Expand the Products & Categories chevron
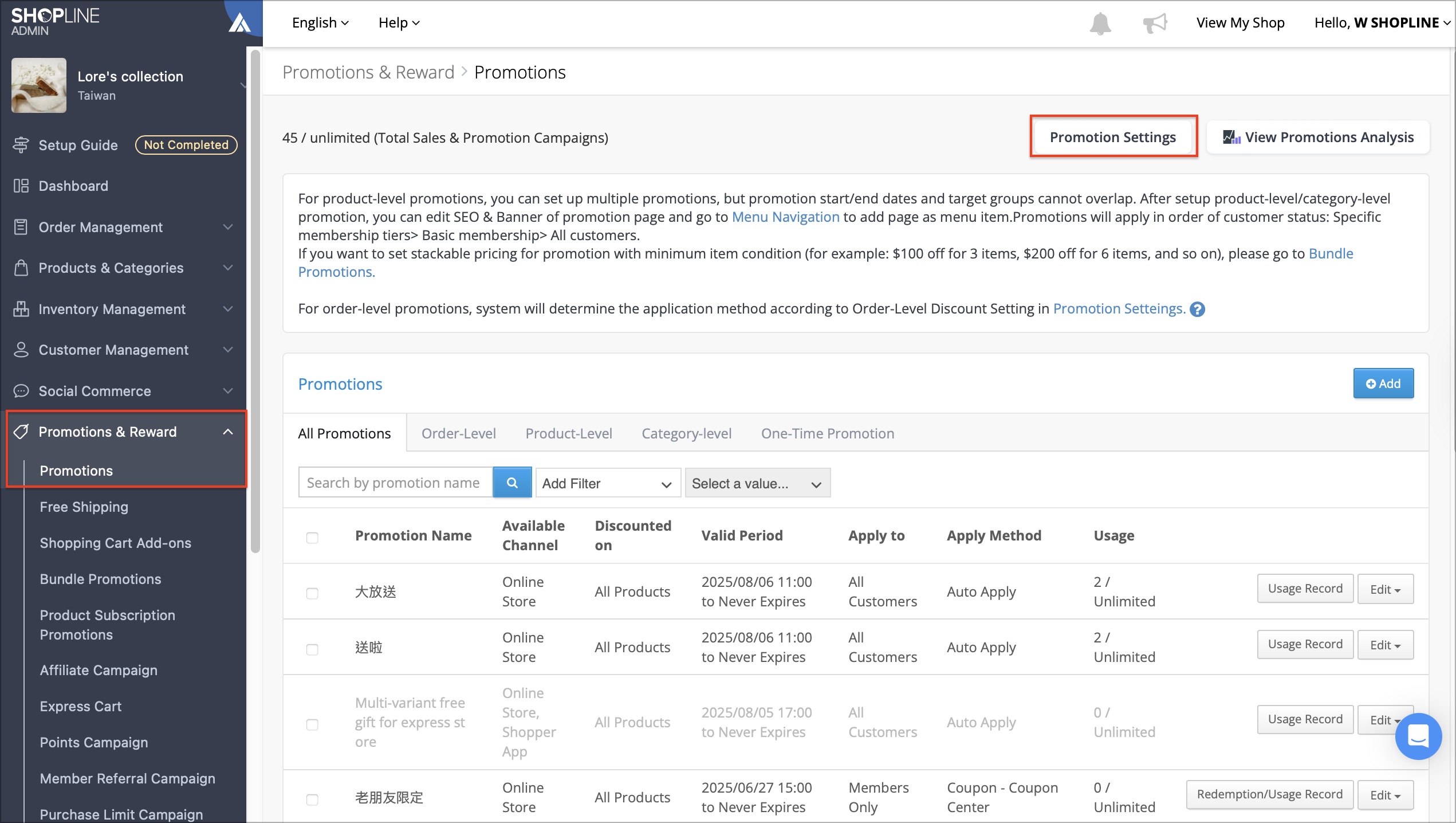Screen dimensions: 1456x823 coord(228,268)
